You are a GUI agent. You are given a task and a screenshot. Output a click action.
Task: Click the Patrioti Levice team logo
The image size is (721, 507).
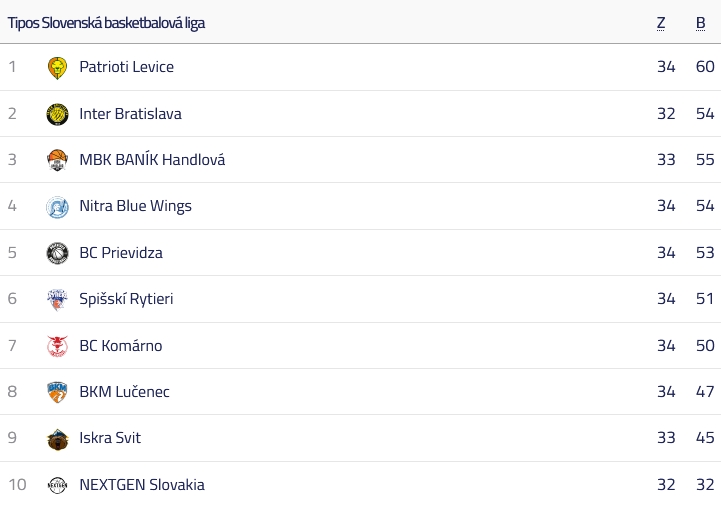57,68
